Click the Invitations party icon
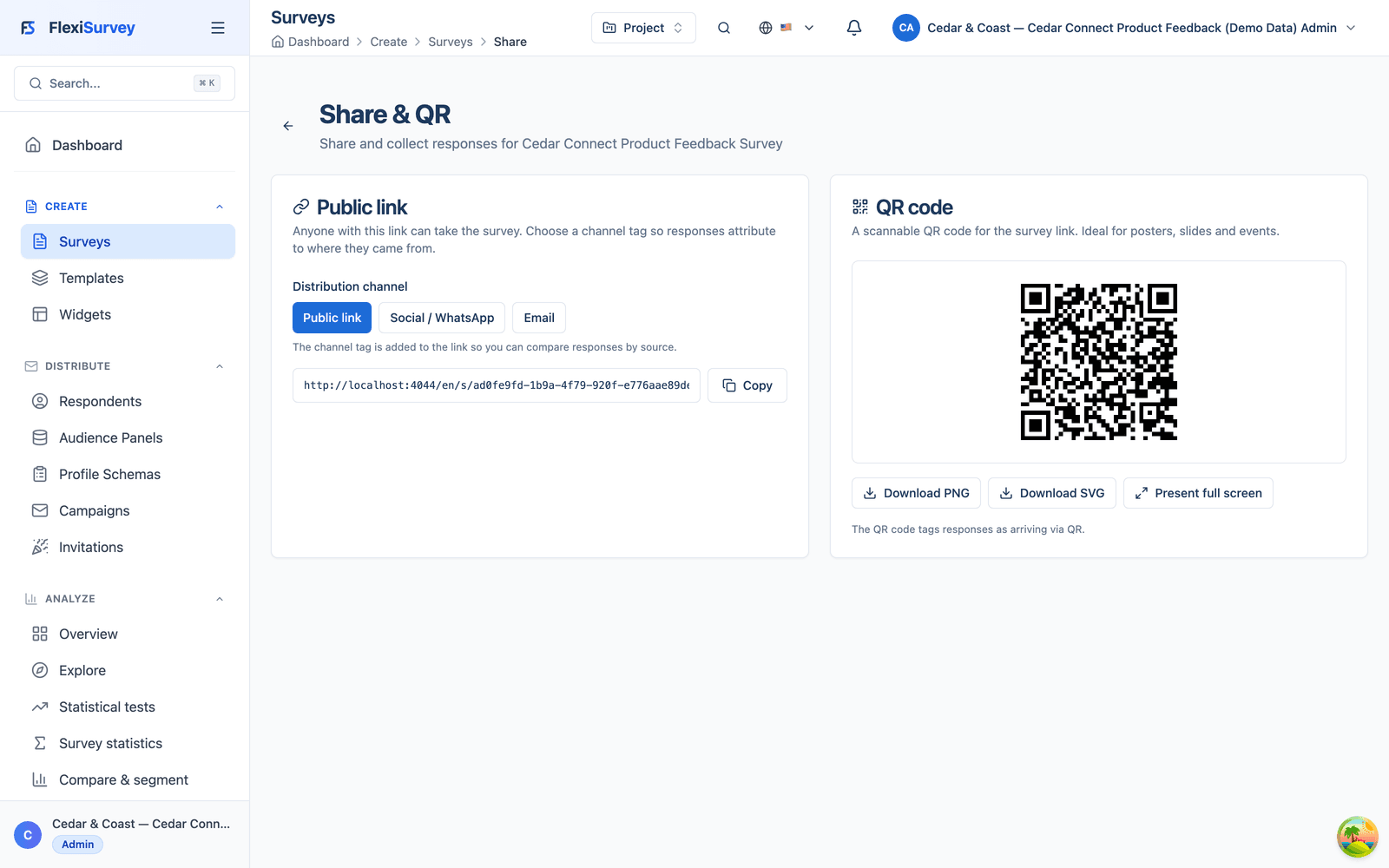Image resolution: width=1389 pixels, height=868 pixels. (x=40, y=547)
